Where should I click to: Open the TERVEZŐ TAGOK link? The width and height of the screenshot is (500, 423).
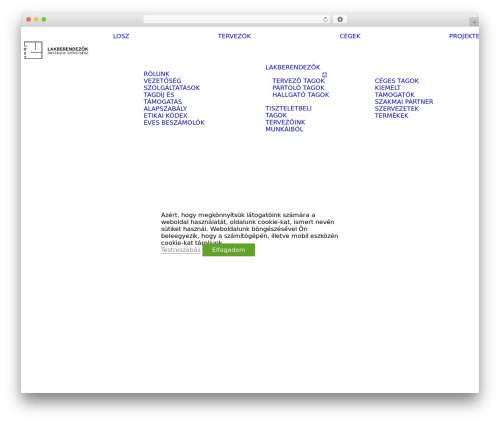298,81
